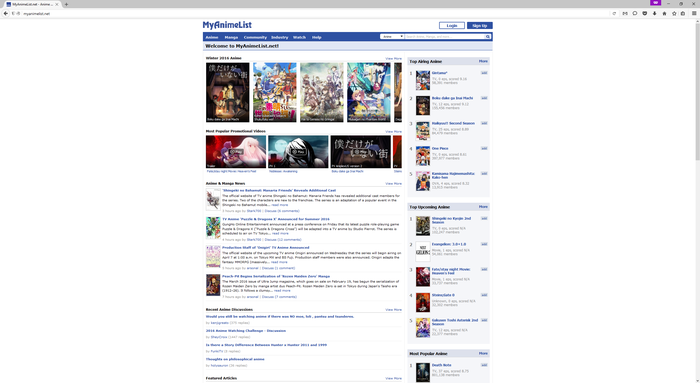Open the browser downloads arrow icon
The image size is (700, 383).
click(x=654, y=13)
